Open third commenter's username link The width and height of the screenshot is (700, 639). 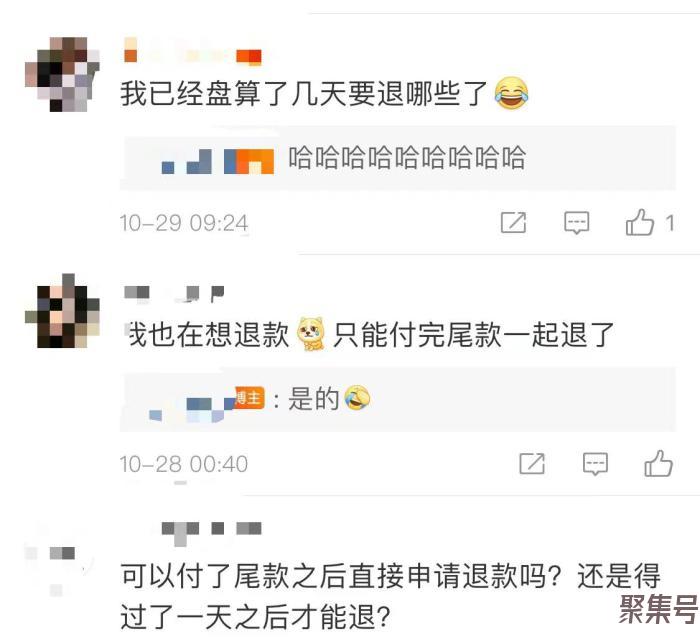(x=211, y=531)
